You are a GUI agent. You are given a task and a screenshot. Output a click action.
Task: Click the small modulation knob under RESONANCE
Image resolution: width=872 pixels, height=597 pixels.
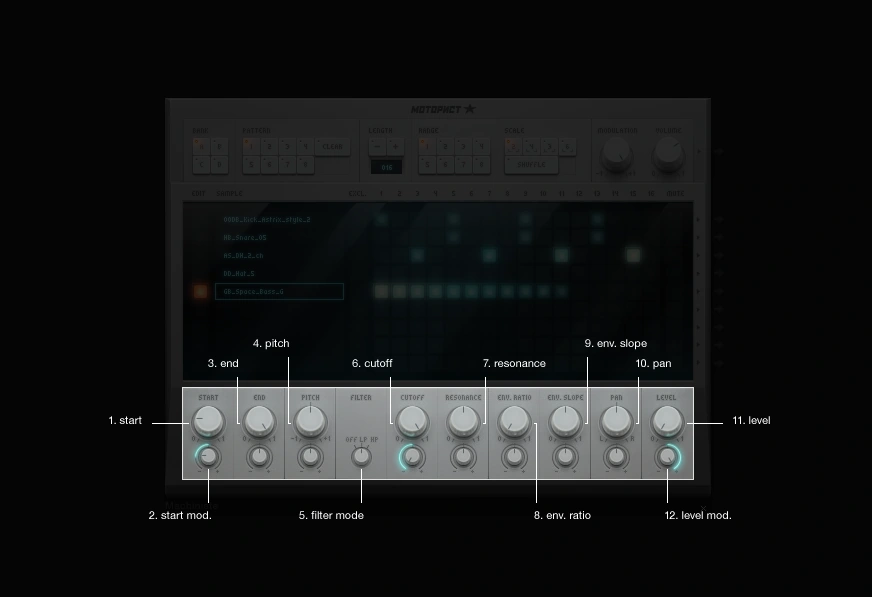[x=463, y=457]
